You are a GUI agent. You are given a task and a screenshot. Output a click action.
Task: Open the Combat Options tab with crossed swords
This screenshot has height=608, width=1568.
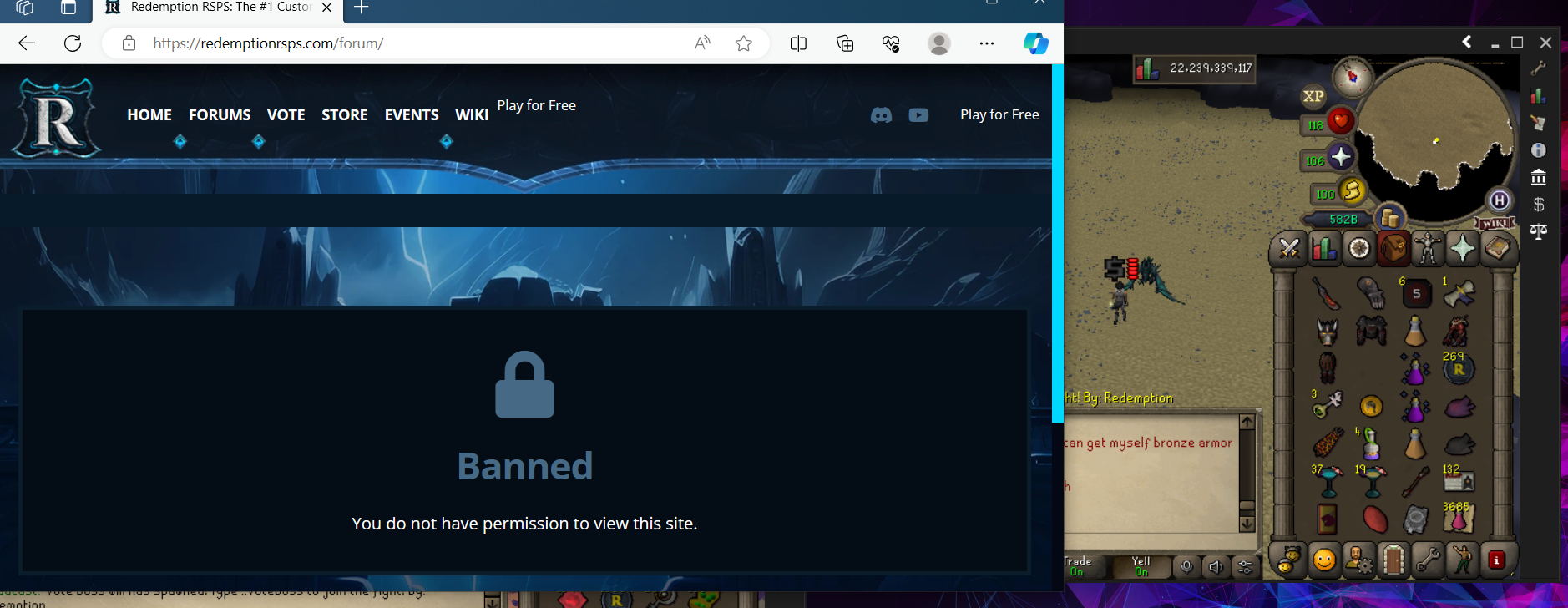pos(1288,249)
